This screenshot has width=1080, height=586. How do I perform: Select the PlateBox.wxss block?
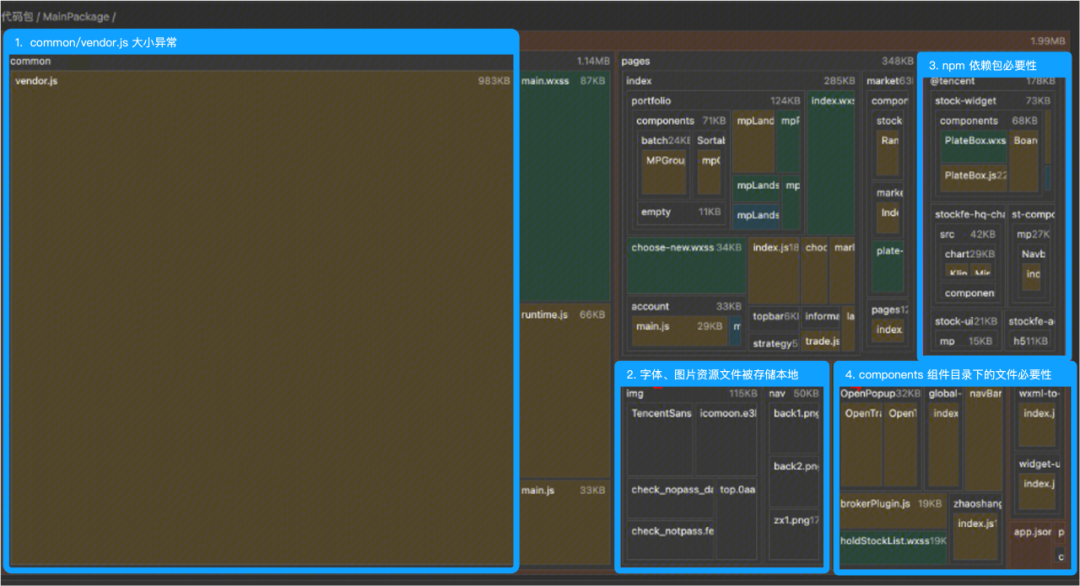coord(975,147)
